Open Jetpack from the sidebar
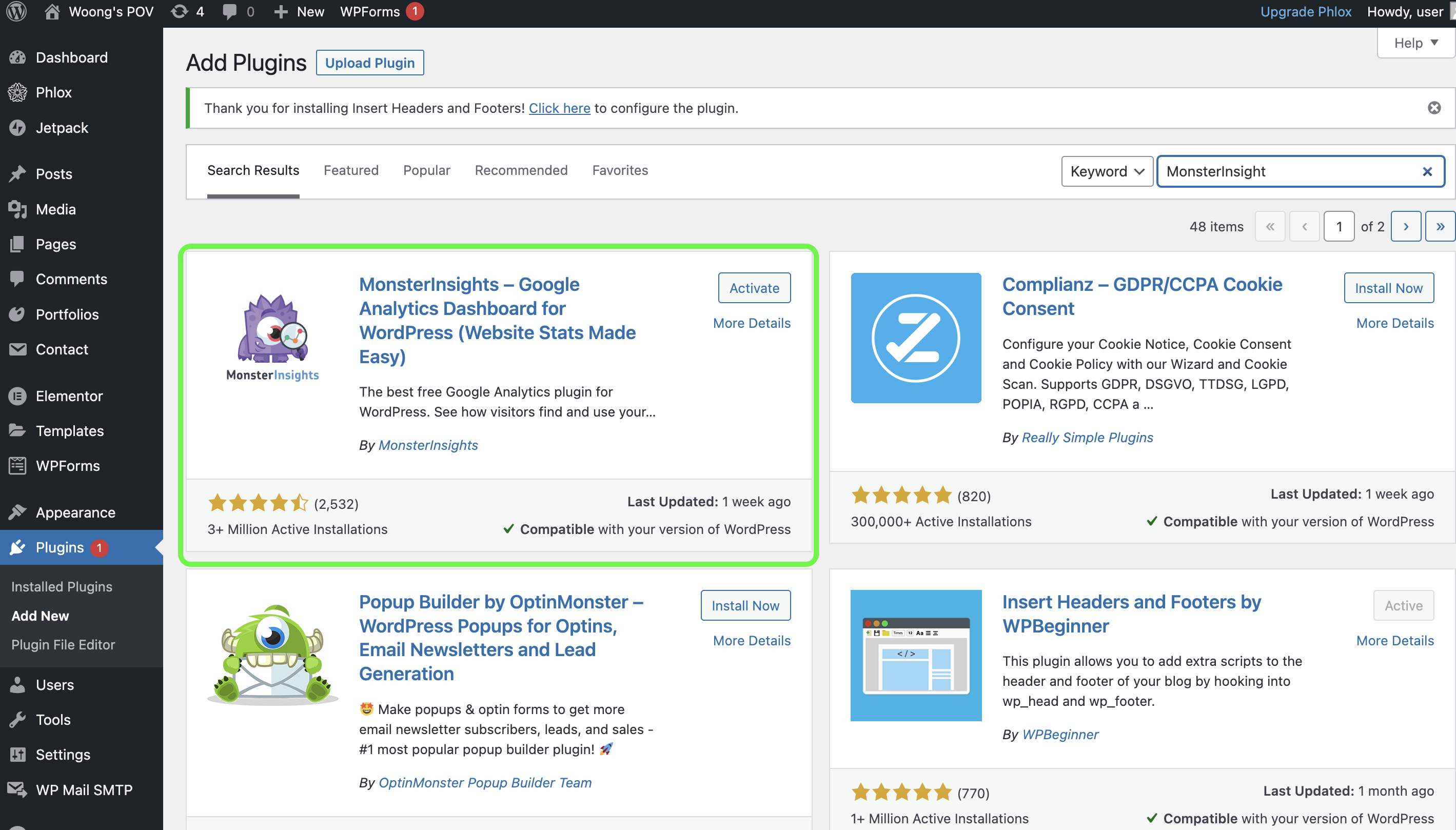The image size is (1456, 830). coord(62,128)
